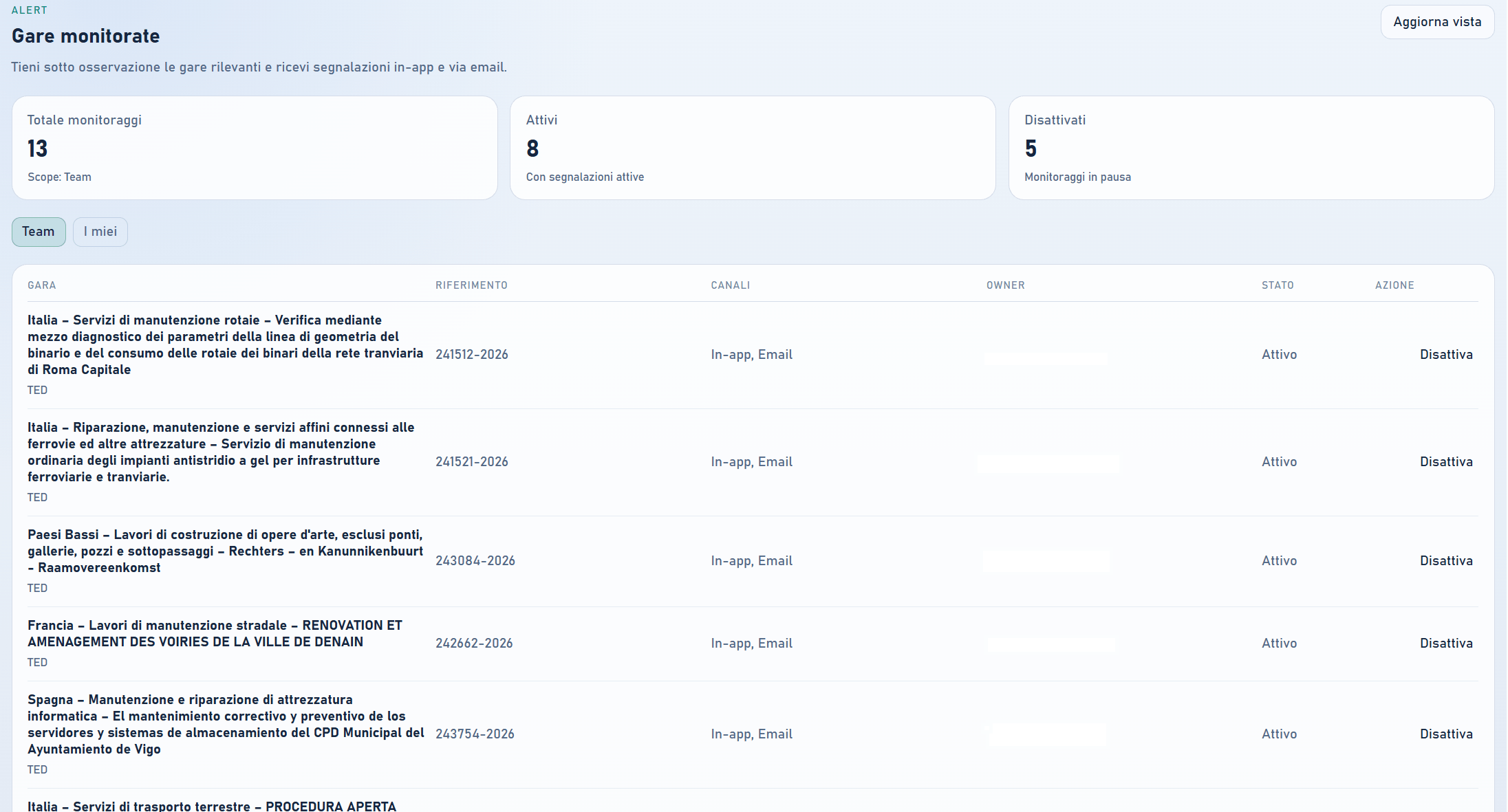Select reference 241512-2026
This screenshot has height=812, width=1508.
point(472,355)
